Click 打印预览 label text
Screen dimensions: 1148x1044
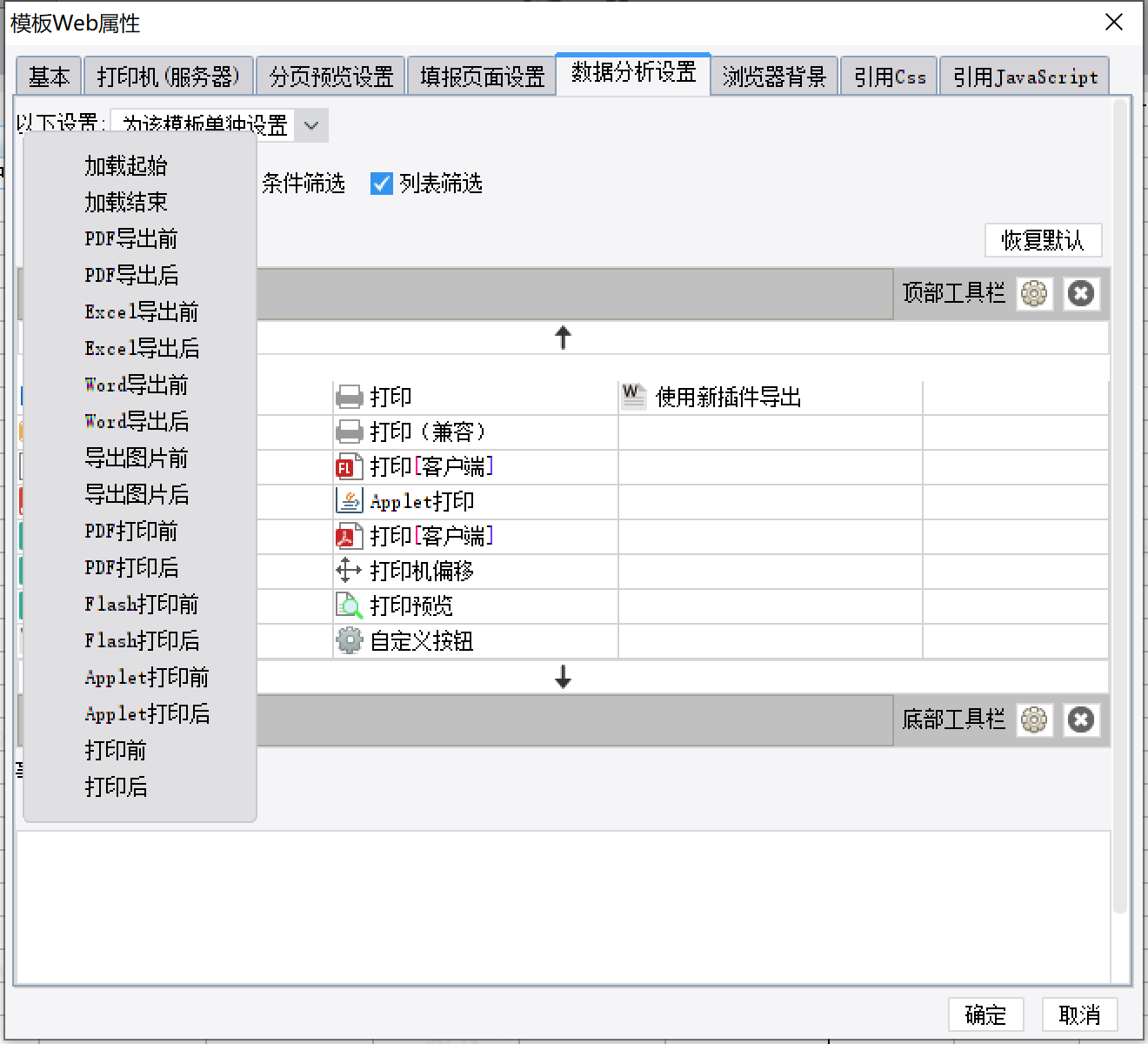point(411,606)
